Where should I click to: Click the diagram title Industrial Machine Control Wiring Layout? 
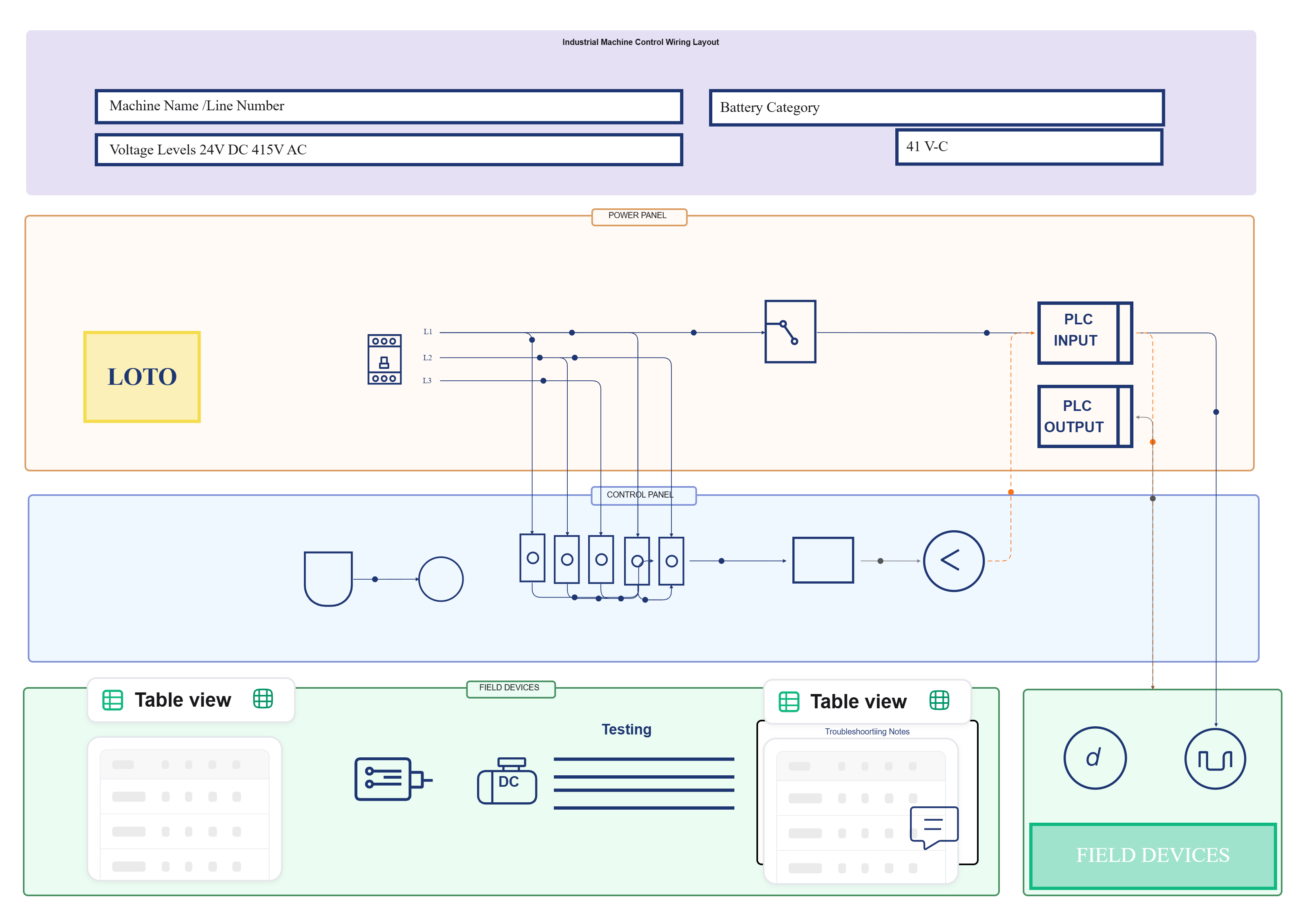640,42
